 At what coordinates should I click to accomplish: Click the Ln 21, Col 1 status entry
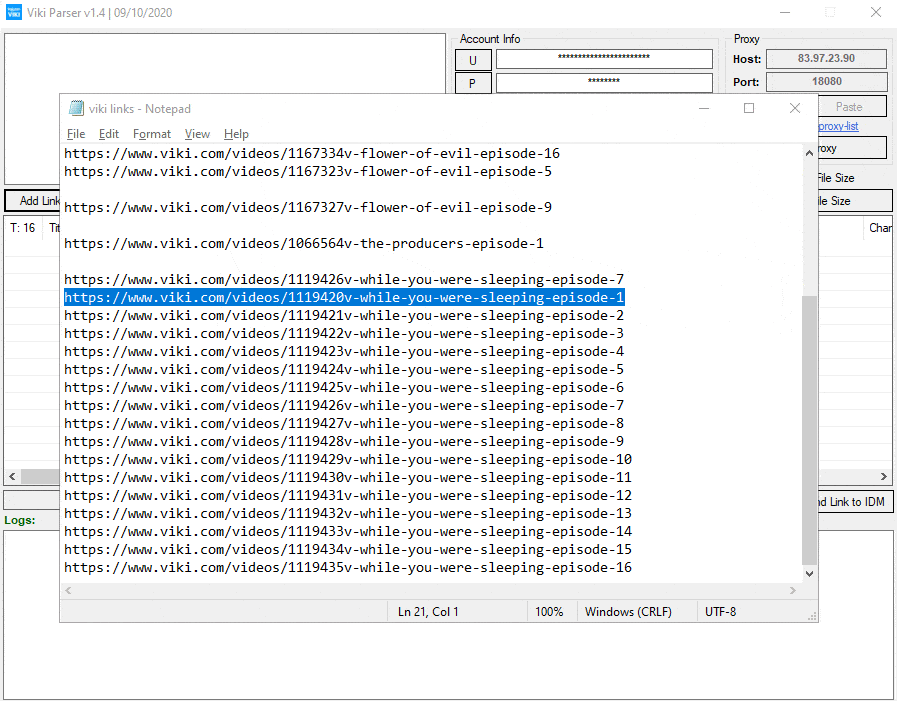[428, 612]
